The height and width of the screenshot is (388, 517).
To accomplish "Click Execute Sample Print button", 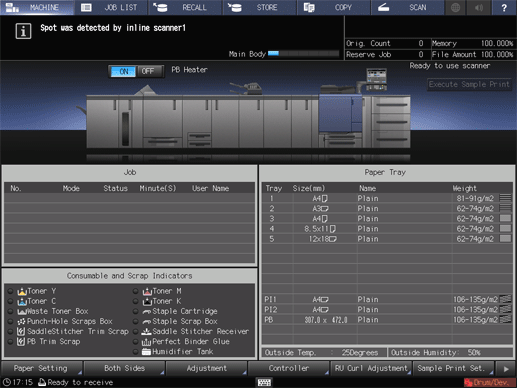I will (469, 84).
